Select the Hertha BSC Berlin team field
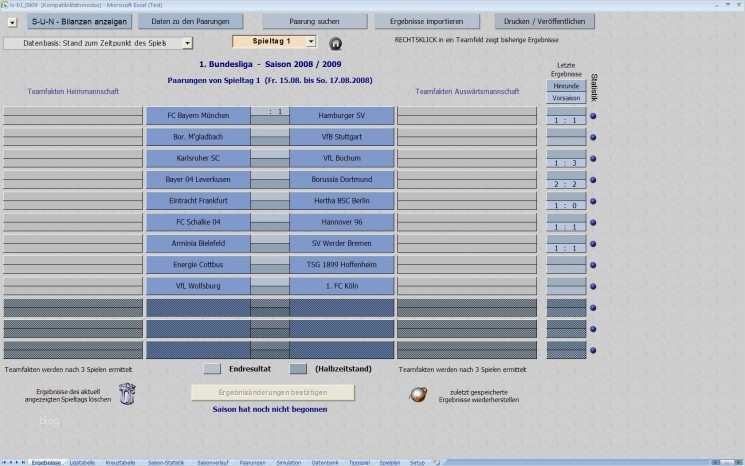 342,200
